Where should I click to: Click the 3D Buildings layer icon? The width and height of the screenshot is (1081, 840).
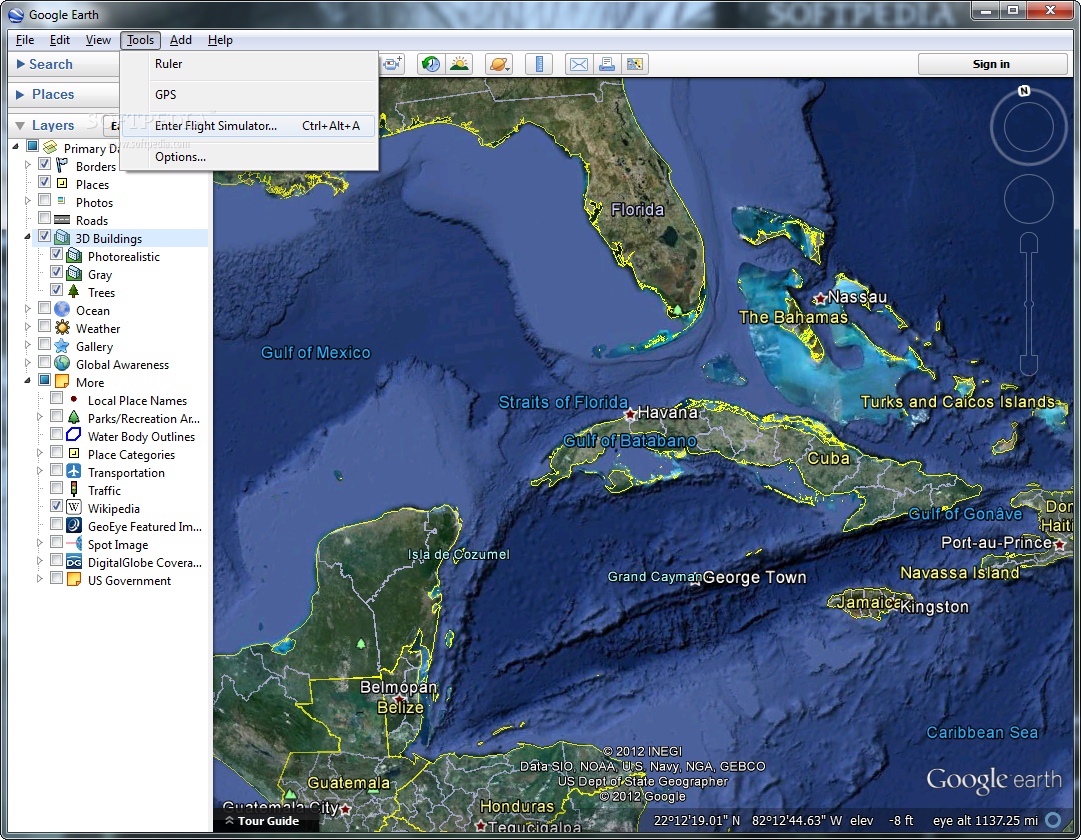62,238
